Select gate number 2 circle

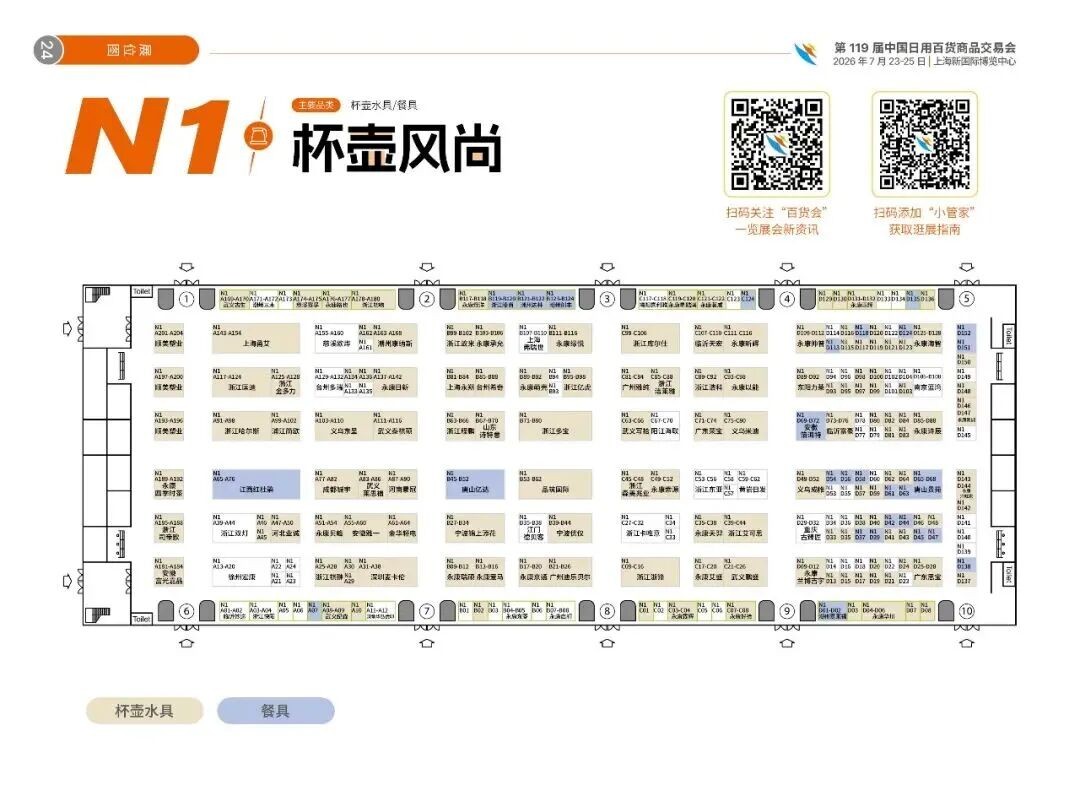pyautogui.click(x=427, y=299)
